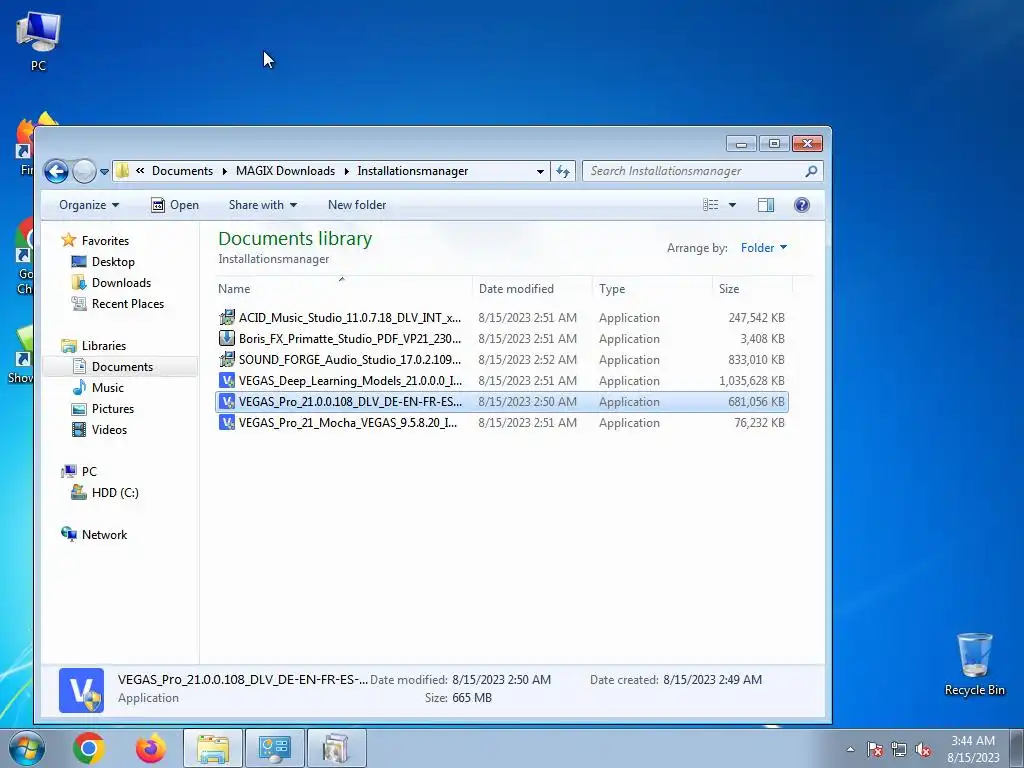Sort by Size column header
The width and height of the screenshot is (1024, 768).
pos(752,289)
